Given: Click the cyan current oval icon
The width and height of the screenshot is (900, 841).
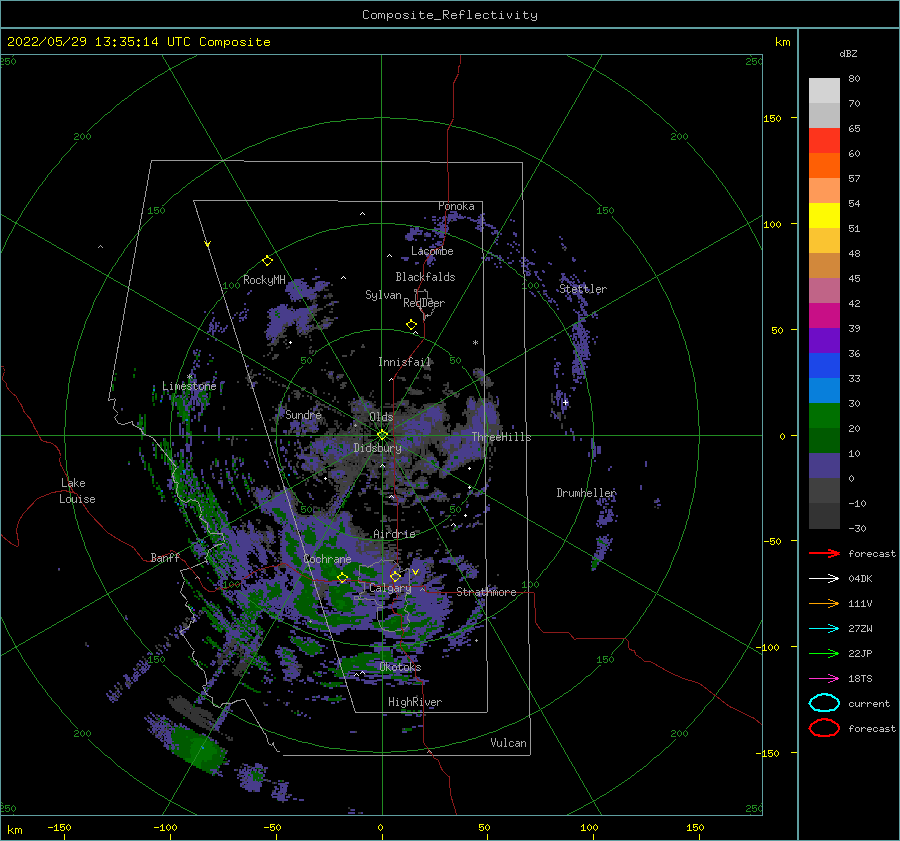Looking at the screenshot, I should pyautogui.click(x=824, y=703).
